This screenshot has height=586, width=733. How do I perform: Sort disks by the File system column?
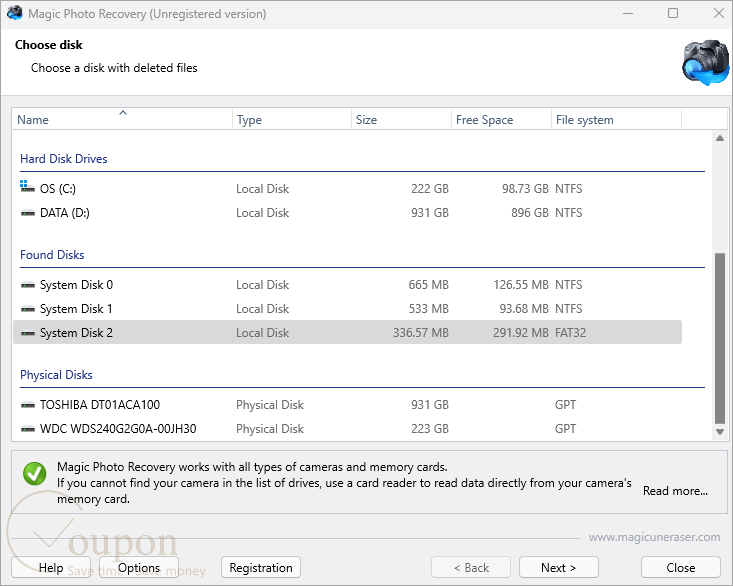tap(616, 120)
